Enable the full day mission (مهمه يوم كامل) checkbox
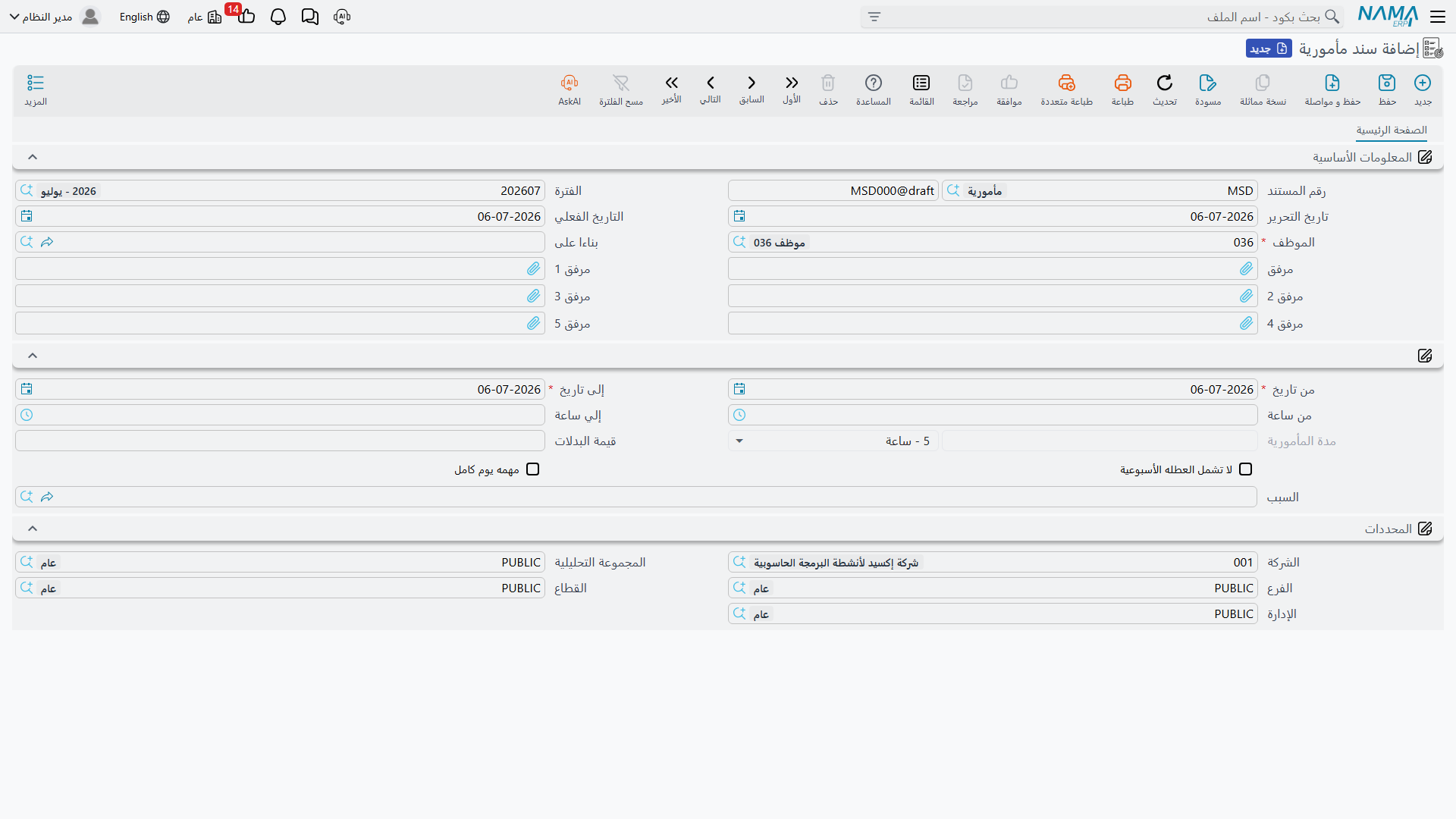The height and width of the screenshot is (819, 1456). pyautogui.click(x=533, y=469)
